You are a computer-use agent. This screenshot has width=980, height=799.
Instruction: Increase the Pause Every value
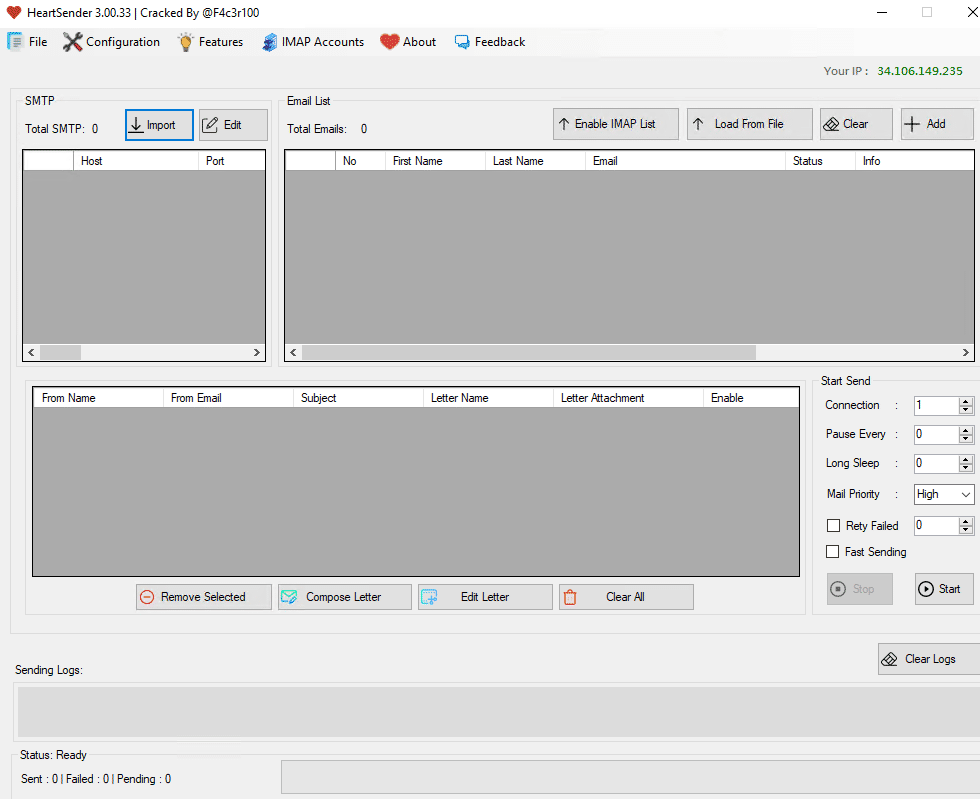966,430
